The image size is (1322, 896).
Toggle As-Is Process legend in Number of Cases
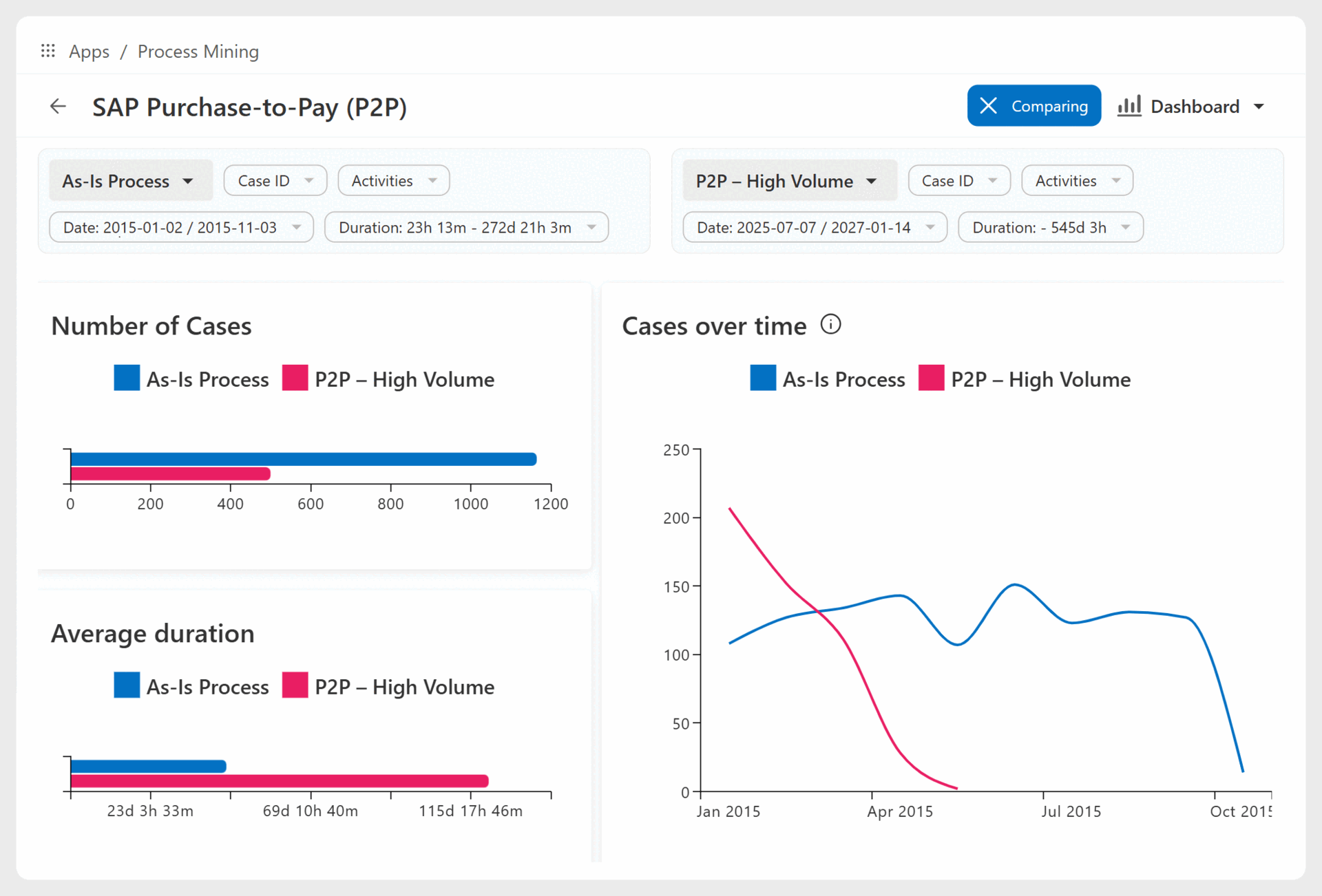(x=191, y=379)
